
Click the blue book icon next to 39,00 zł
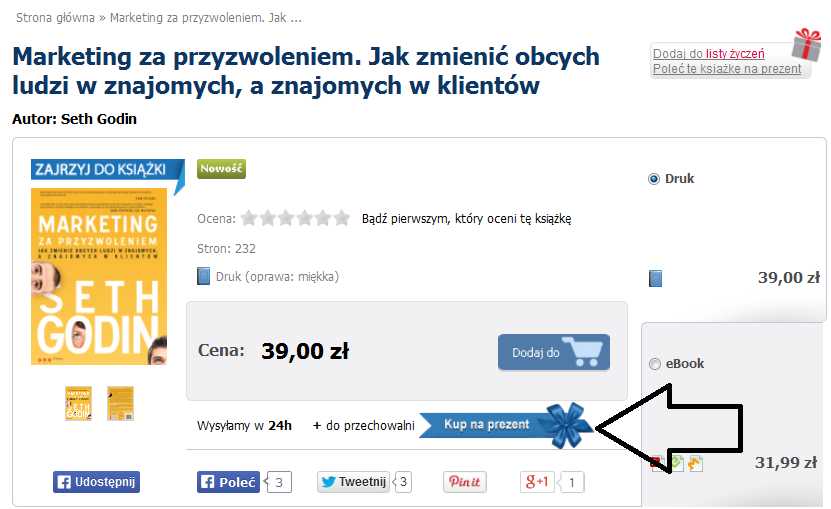(x=656, y=278)
